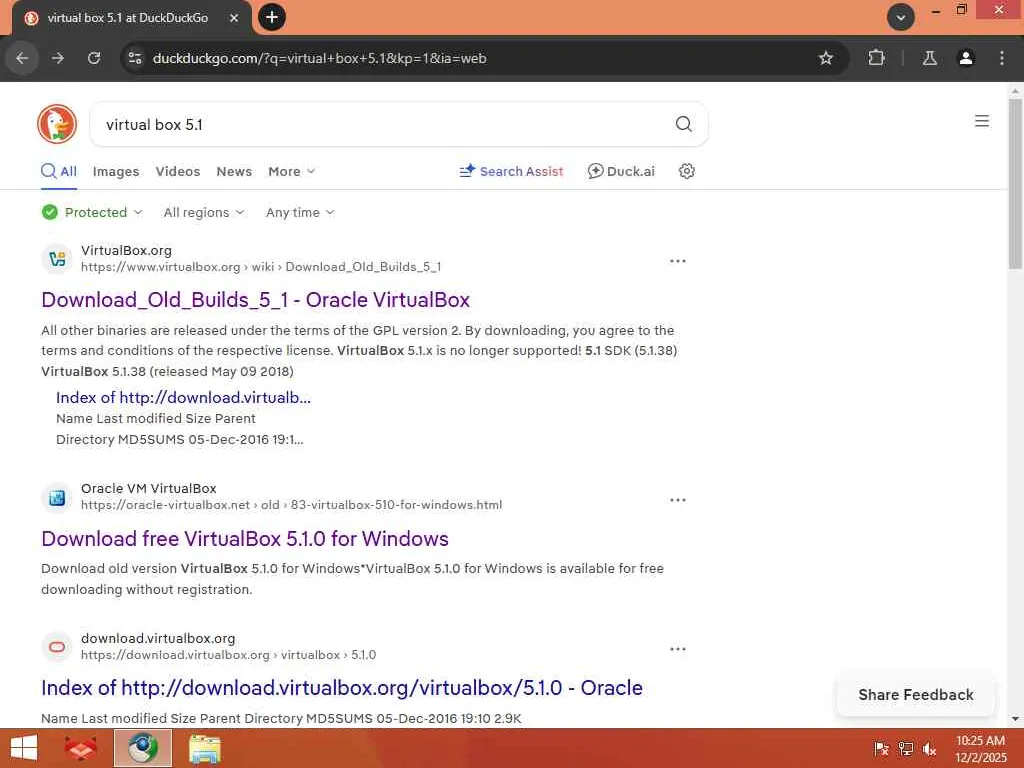Click the network tray icon
1024x768 pixels.
pos(905,749)
